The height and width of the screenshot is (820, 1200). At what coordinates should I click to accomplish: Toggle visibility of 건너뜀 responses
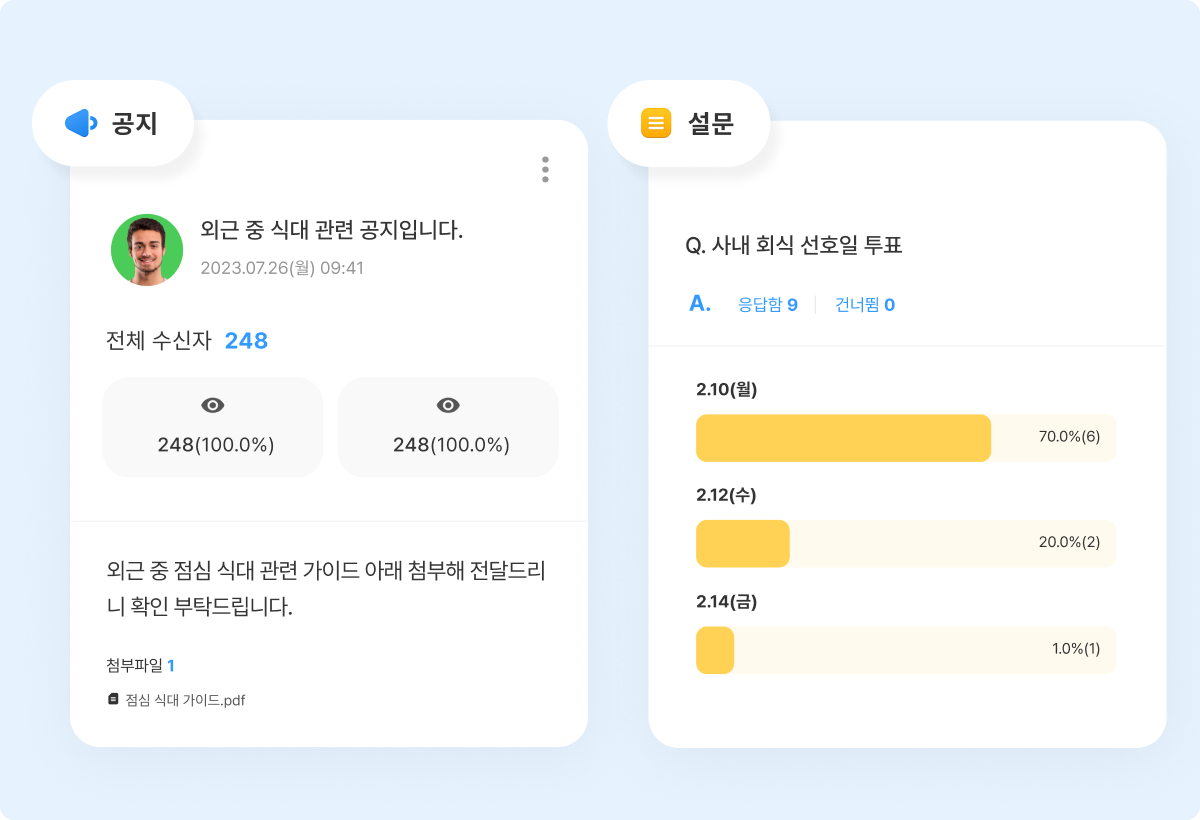click(863, 305)
